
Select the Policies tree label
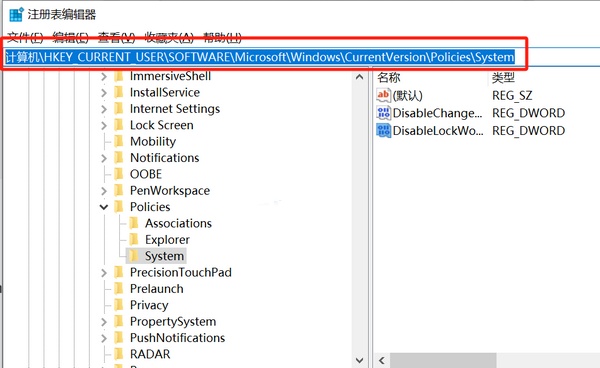click(150, 207)
